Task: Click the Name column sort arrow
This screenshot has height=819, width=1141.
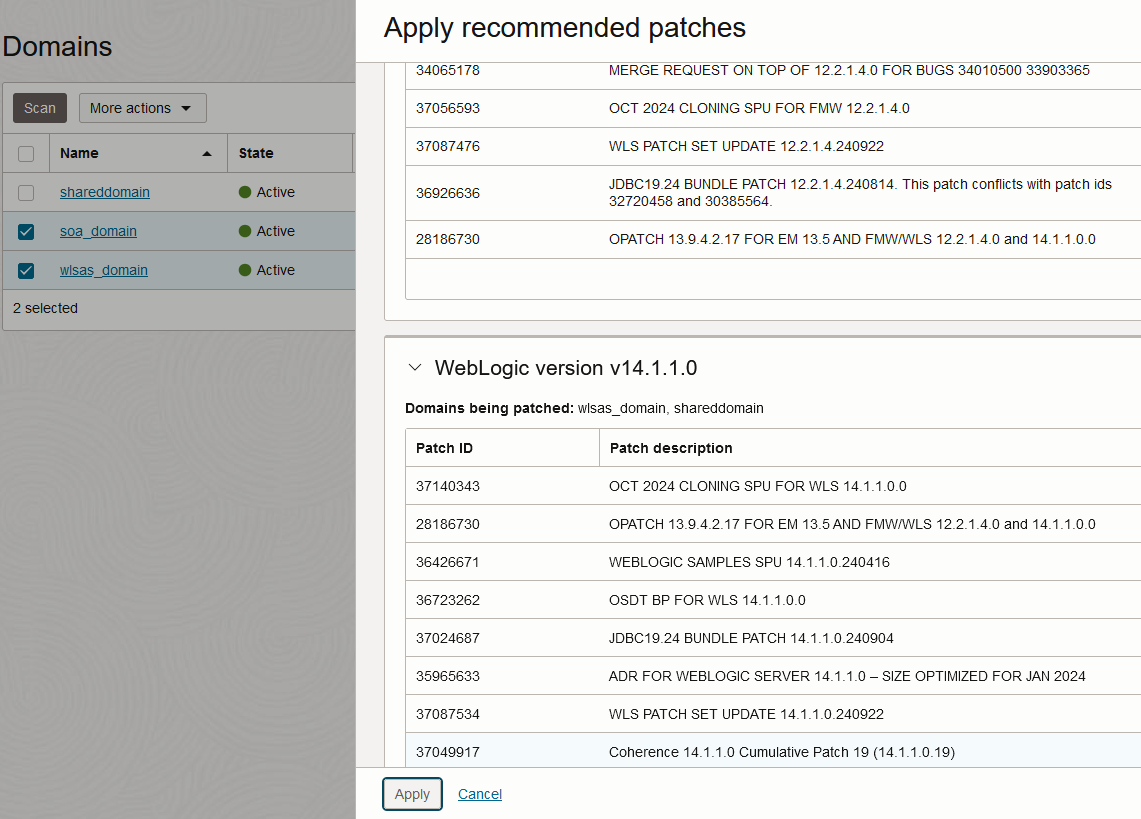Action: [x=207, y=154]
